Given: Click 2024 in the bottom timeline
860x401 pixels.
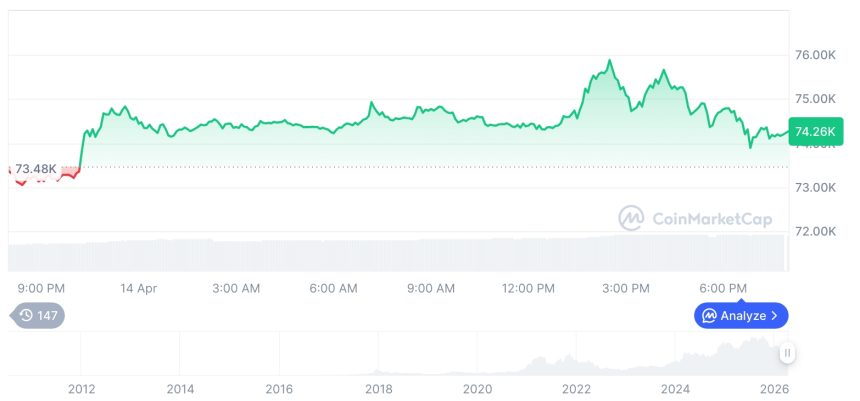Looking at the screenshot, I should [675, 389].
